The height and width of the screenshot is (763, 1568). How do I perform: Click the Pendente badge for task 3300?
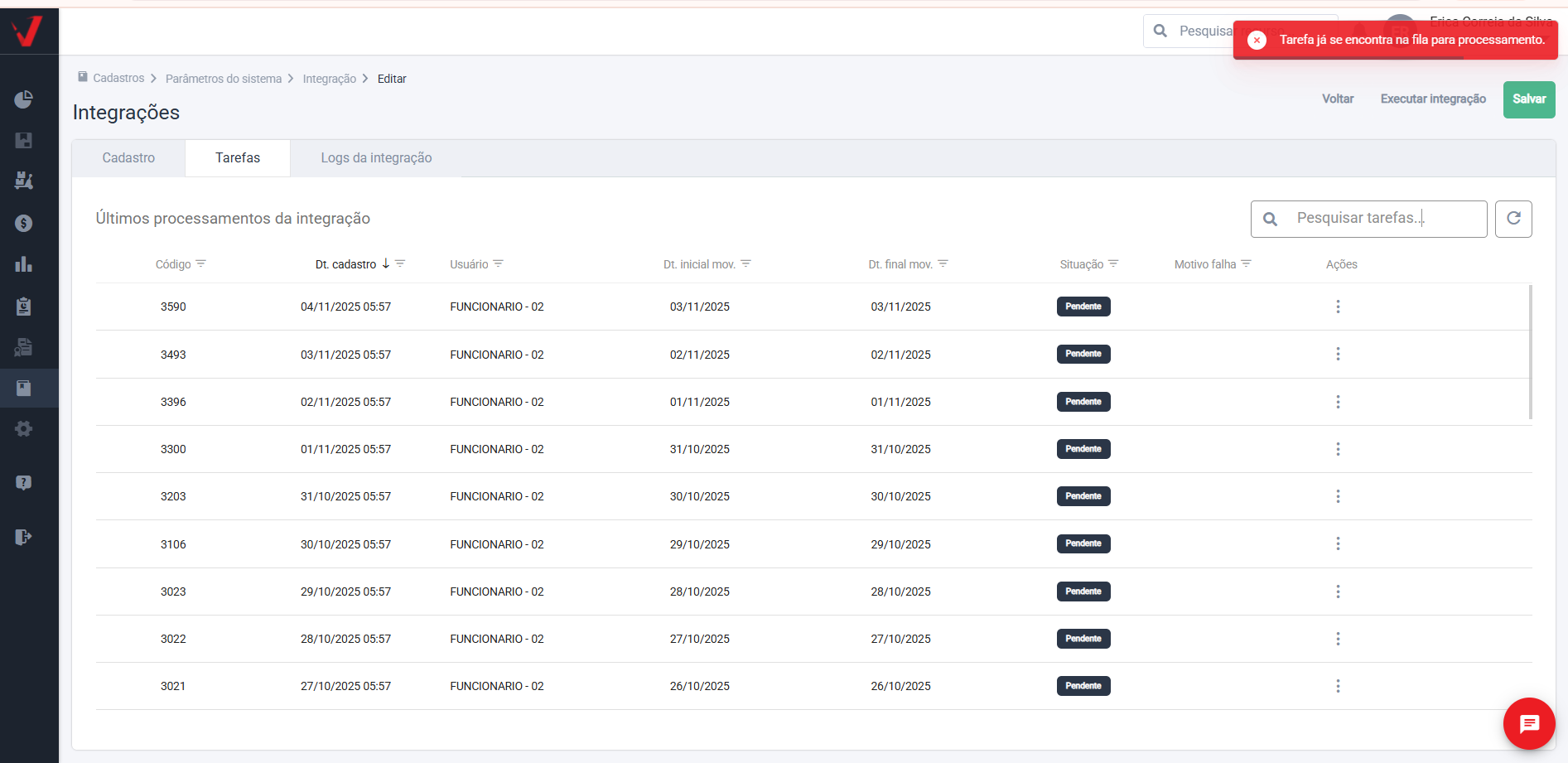tap(1083, 449)
